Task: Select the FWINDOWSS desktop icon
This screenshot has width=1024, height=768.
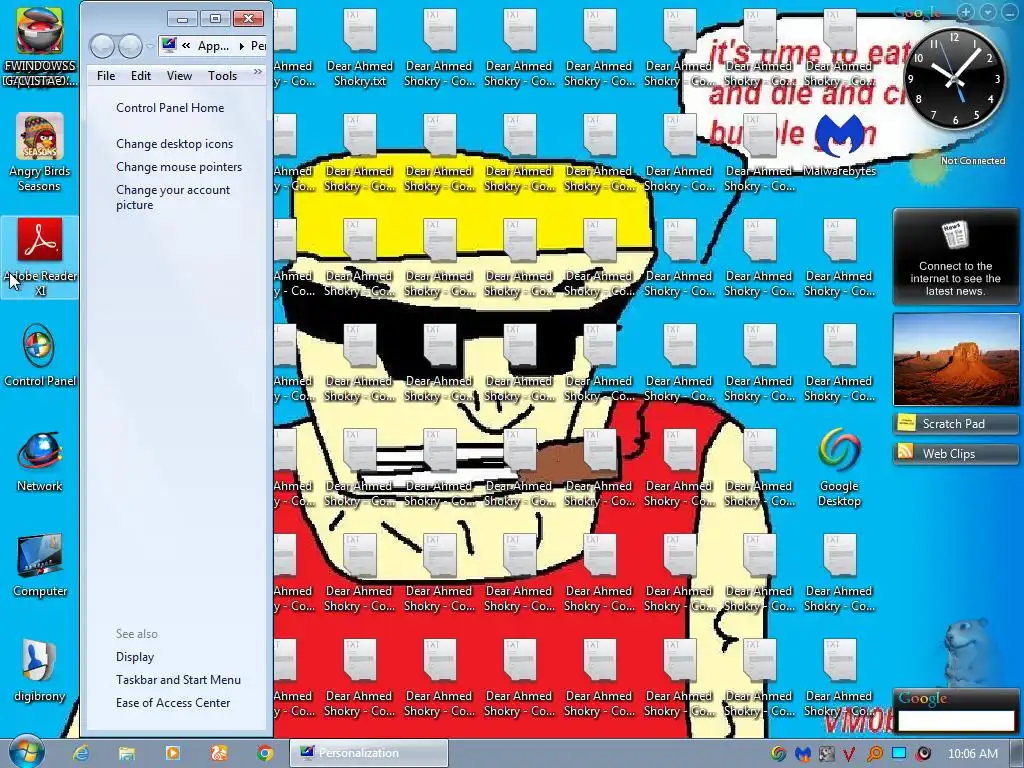Action: (x=39, y=46)
